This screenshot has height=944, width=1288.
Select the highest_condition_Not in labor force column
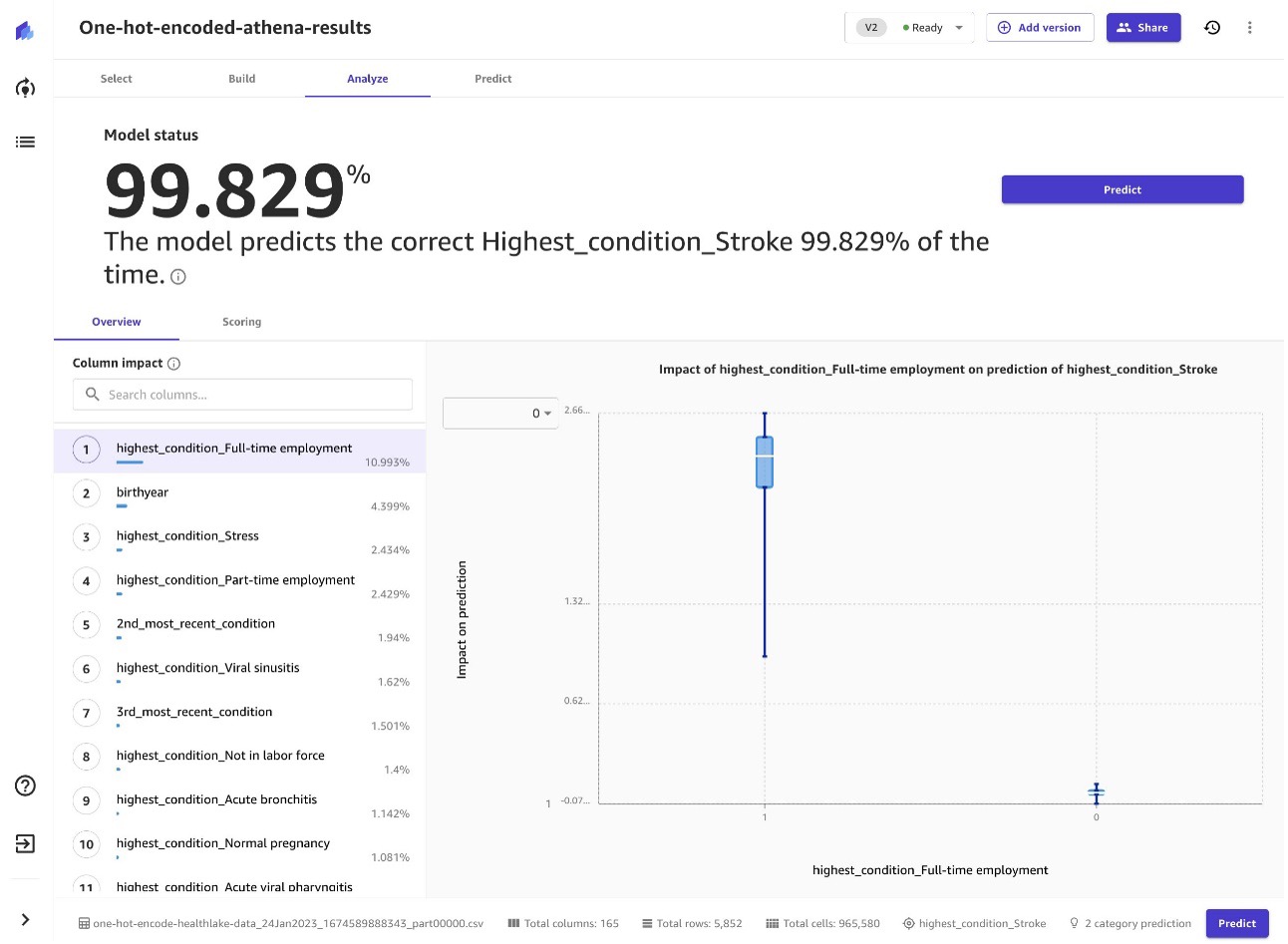239,759
